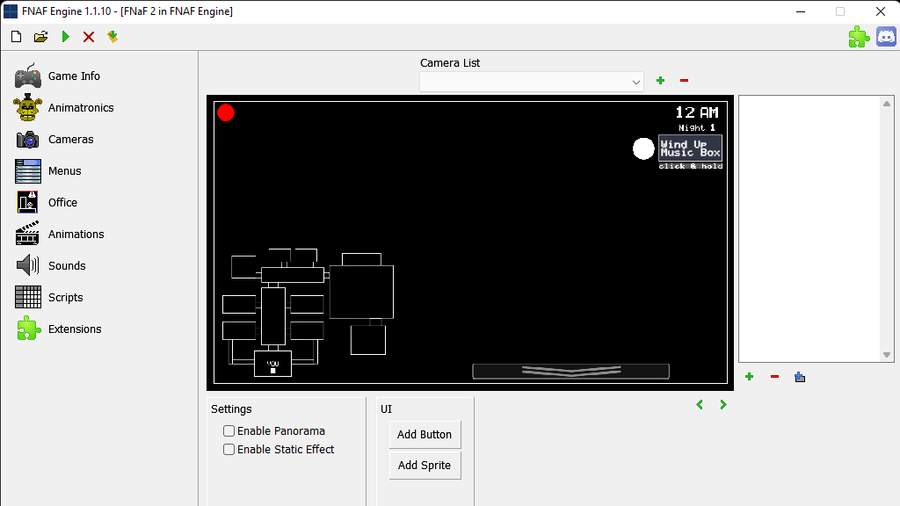The width and height of the screenshot is (900, 506).
Task: Expand the Camera List dropdown
Action: (532, 82)
